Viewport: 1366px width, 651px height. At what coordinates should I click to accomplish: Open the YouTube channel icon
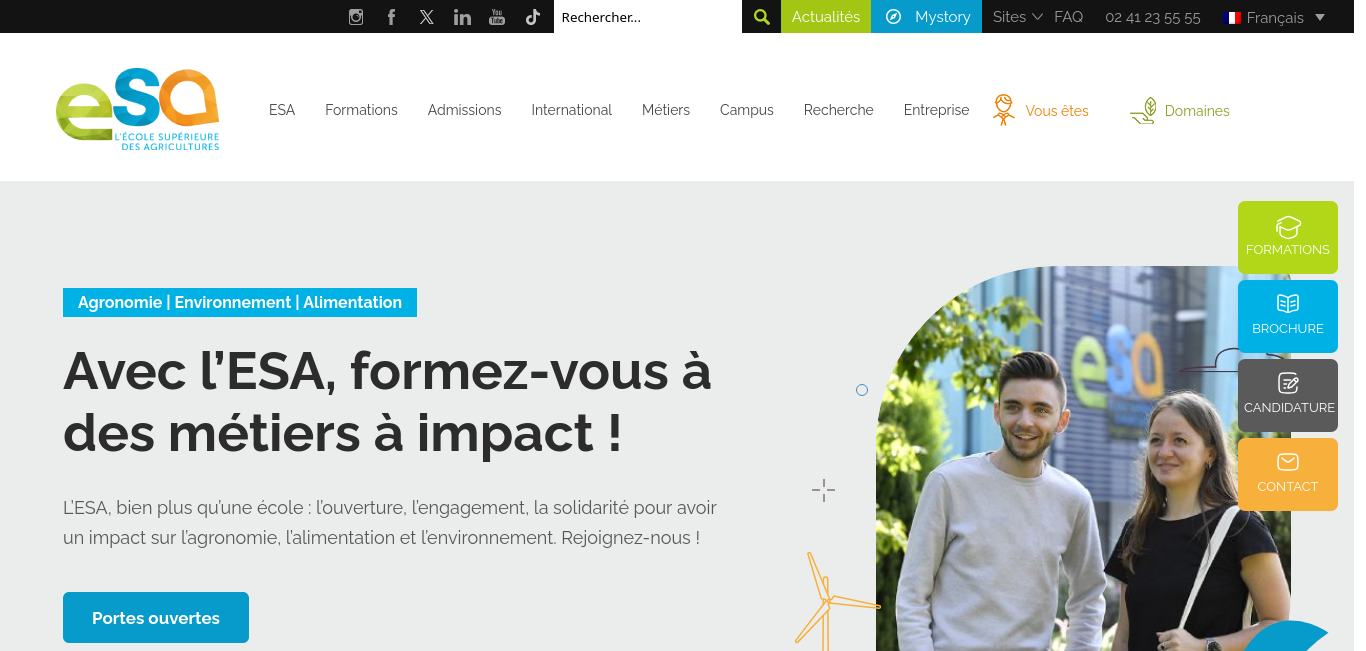[x=497, y=17]
